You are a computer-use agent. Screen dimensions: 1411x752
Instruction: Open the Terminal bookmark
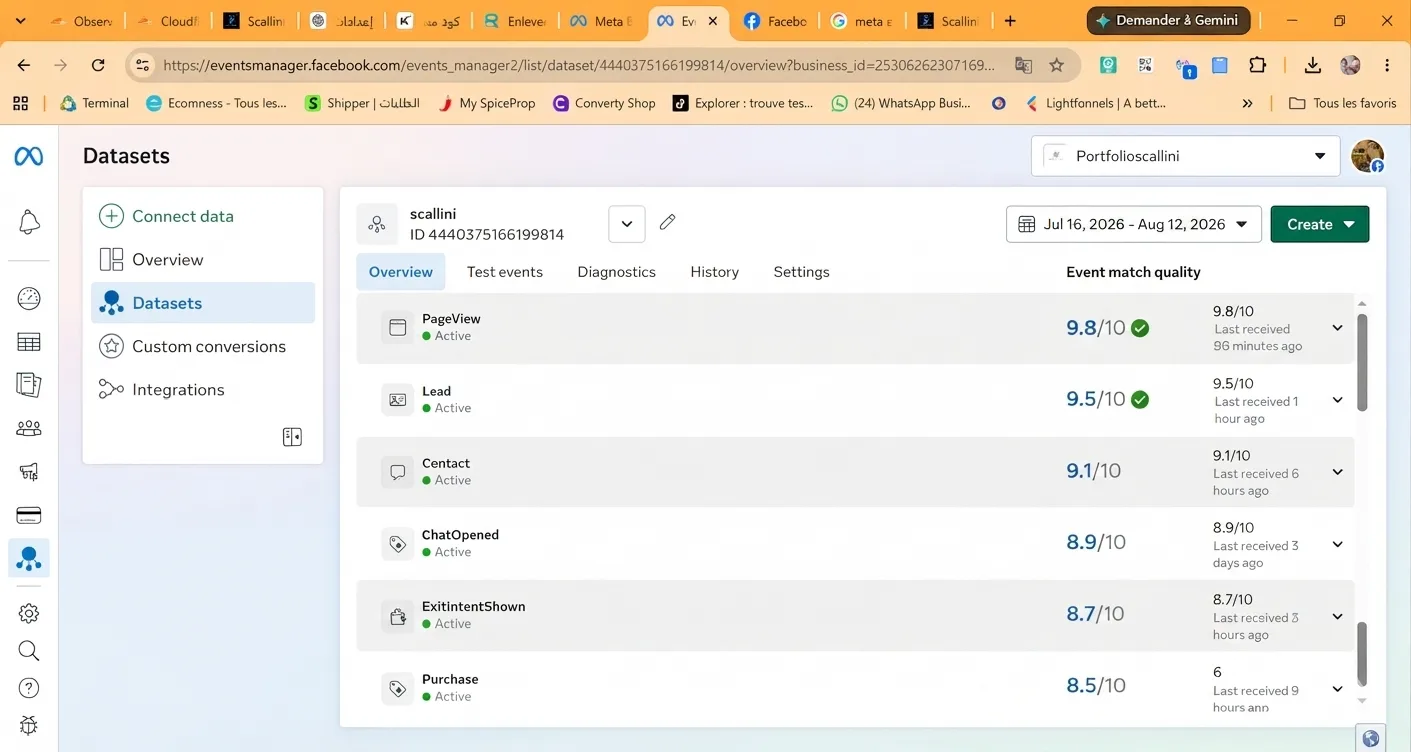click(95, 103)
